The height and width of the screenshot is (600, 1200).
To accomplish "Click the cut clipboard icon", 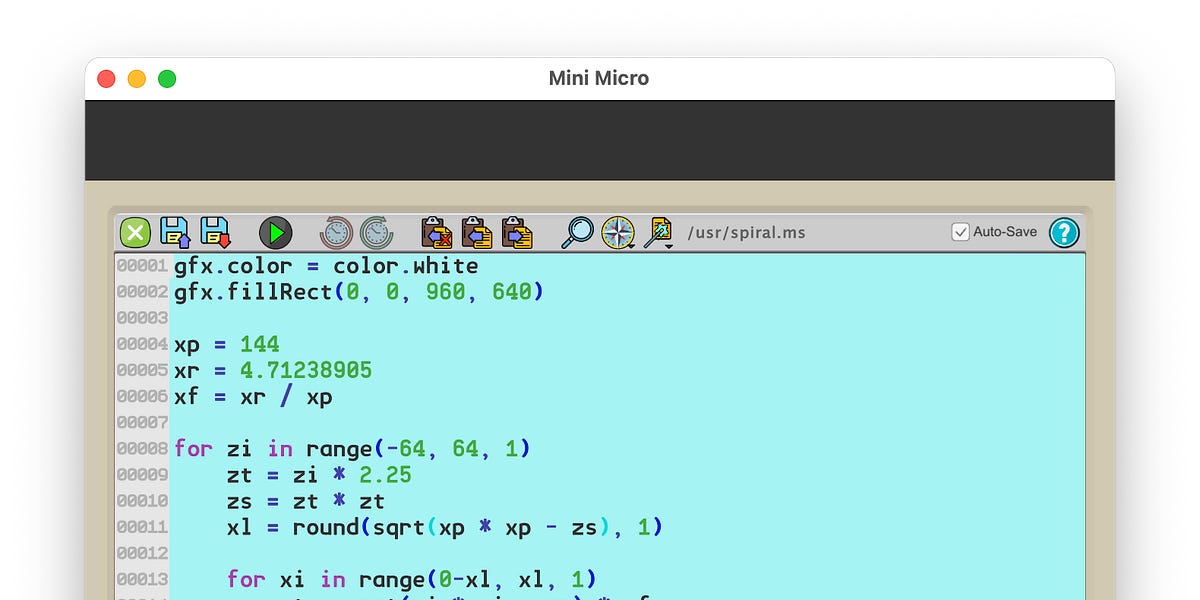I will click(437, 232).
